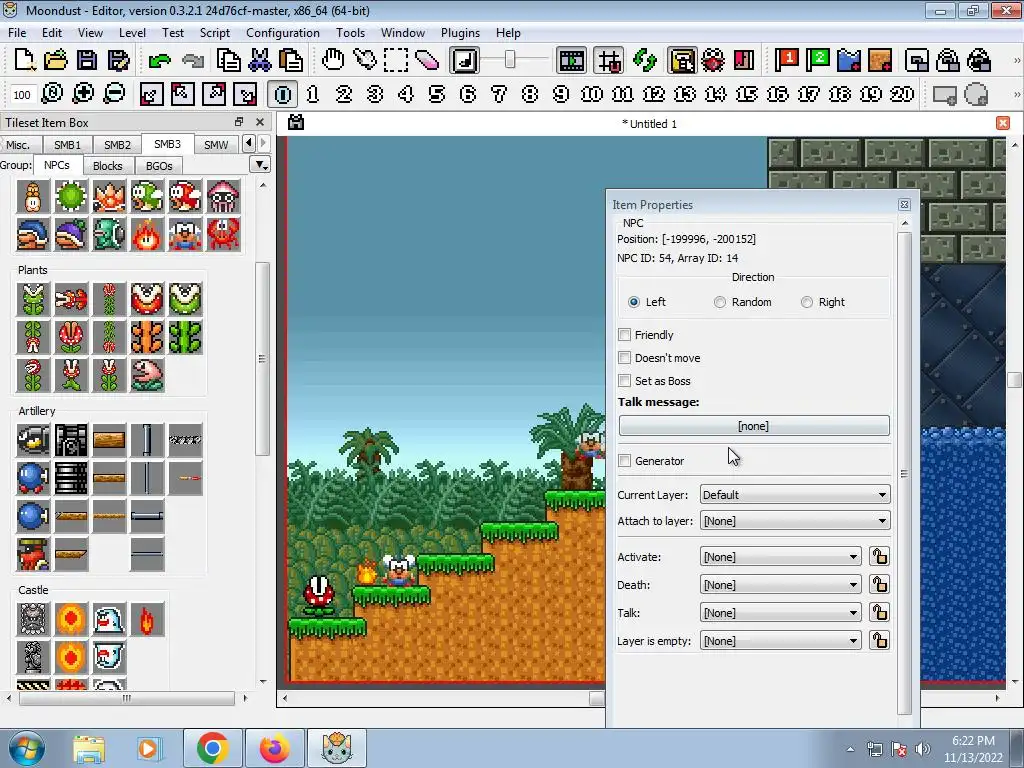Image resolution: width=1024 pixels, height=768 pixels.
Task: Enable the Generator checkbox
Action: (x=624, y=461)
